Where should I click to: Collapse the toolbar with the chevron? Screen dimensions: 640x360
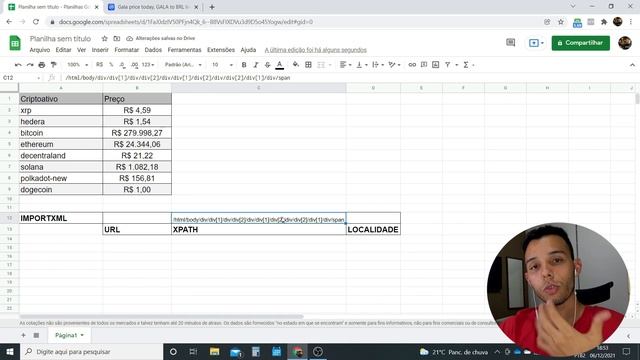point(632,65)
